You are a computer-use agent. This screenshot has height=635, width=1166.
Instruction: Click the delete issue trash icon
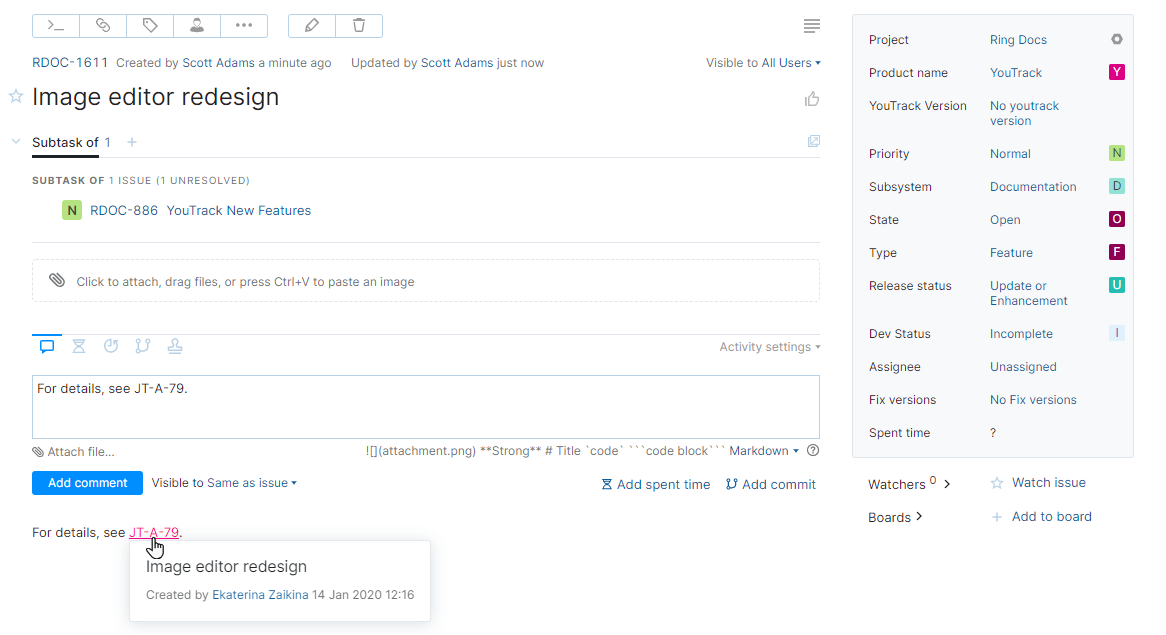coord(358,25)
